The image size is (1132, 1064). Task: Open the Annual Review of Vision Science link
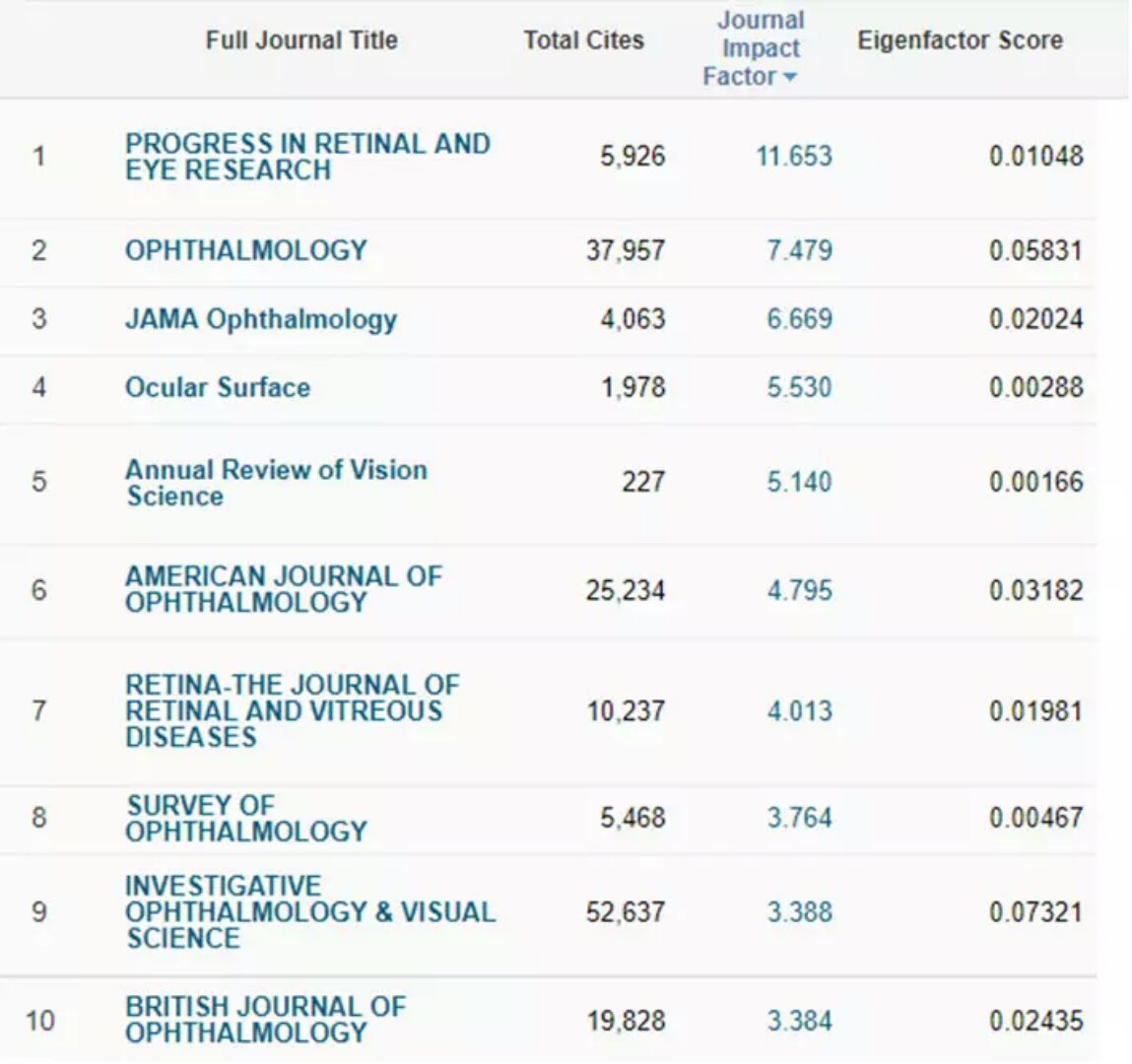click(277, 483)
